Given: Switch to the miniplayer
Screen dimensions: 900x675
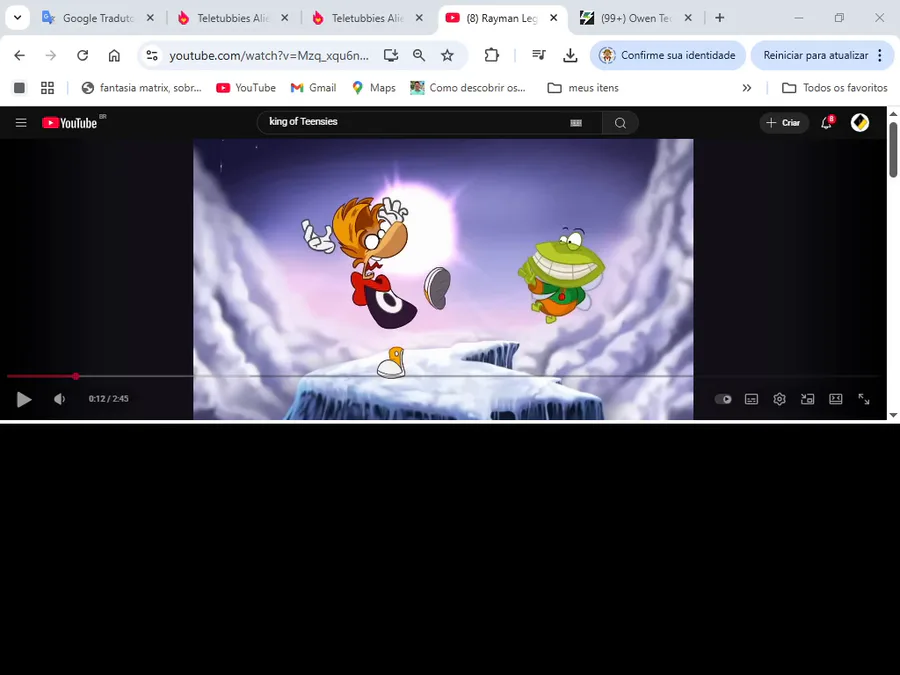Looking at the screenshot, I should (x=808, y=399).
